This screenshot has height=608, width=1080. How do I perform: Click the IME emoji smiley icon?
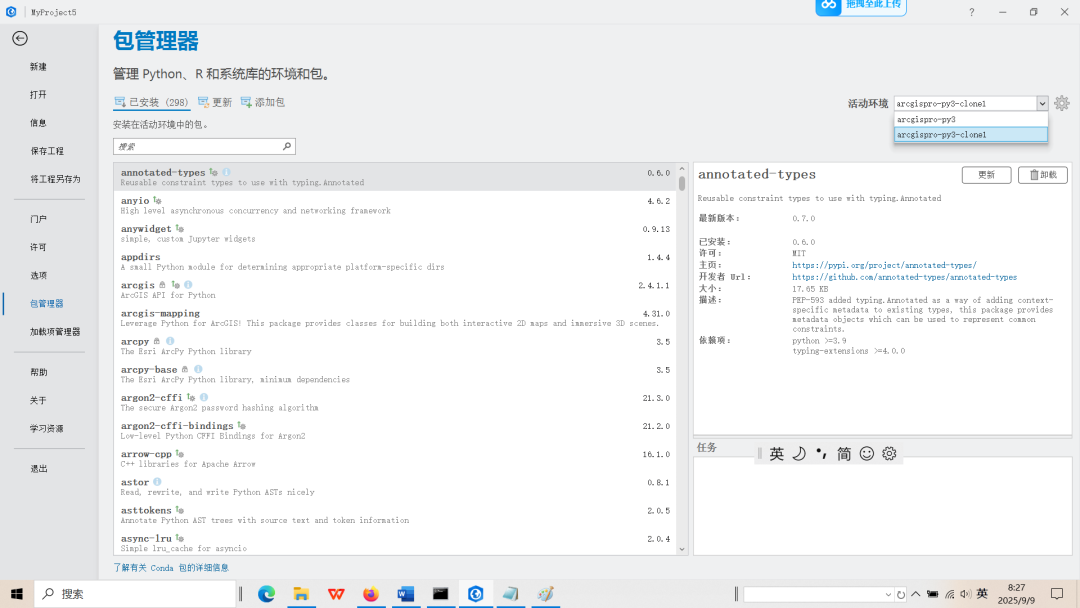866,453
